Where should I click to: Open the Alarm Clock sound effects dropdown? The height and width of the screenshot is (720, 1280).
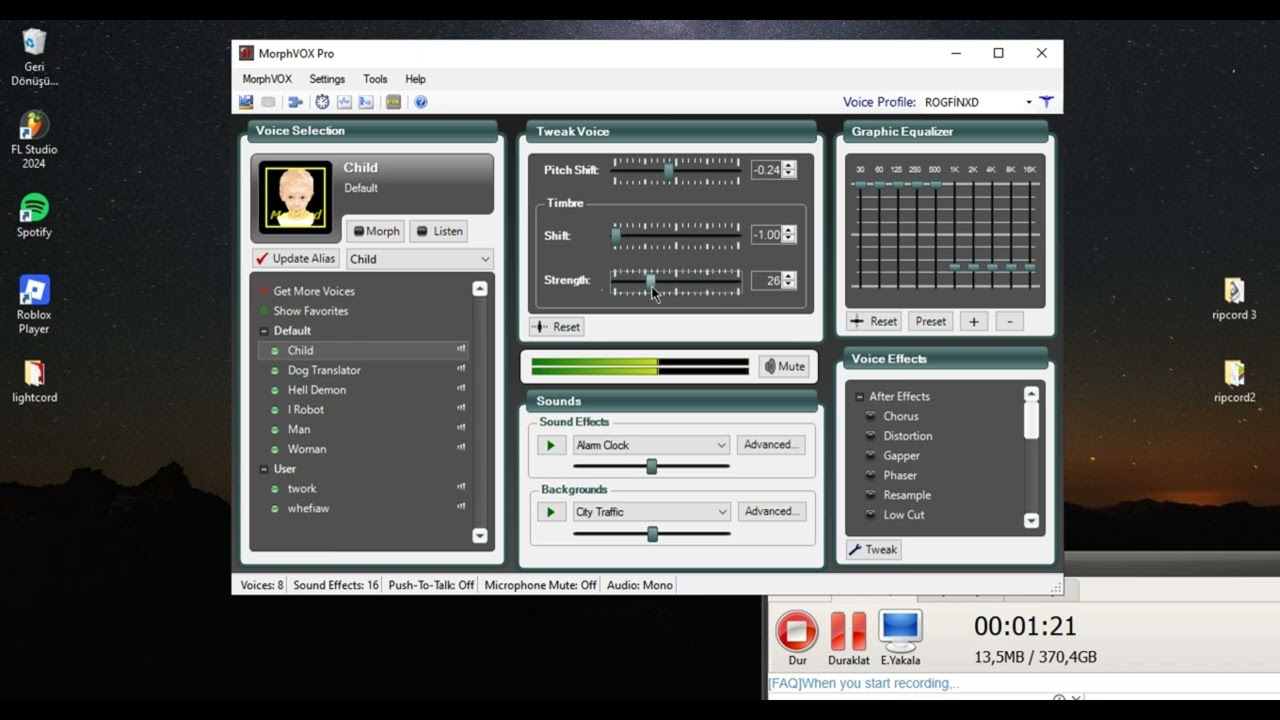(x=721, y=445)
